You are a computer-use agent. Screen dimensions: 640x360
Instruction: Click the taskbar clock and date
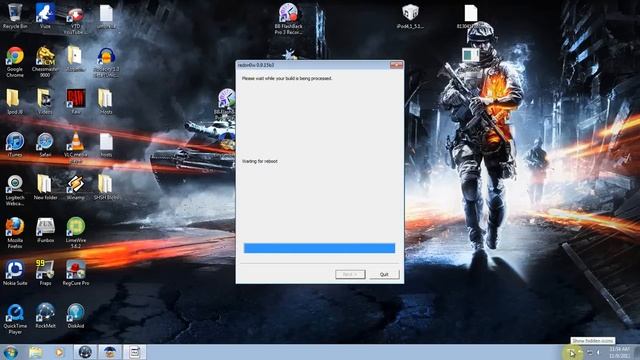(620, 353)
